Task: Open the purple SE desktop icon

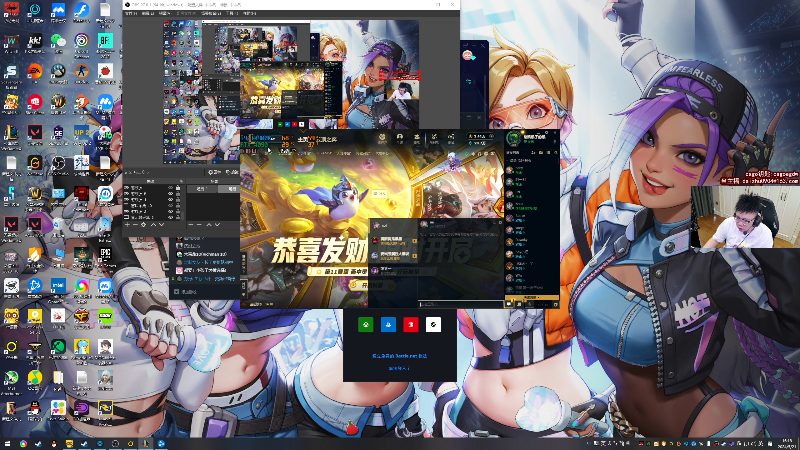Action: (58, 133)
